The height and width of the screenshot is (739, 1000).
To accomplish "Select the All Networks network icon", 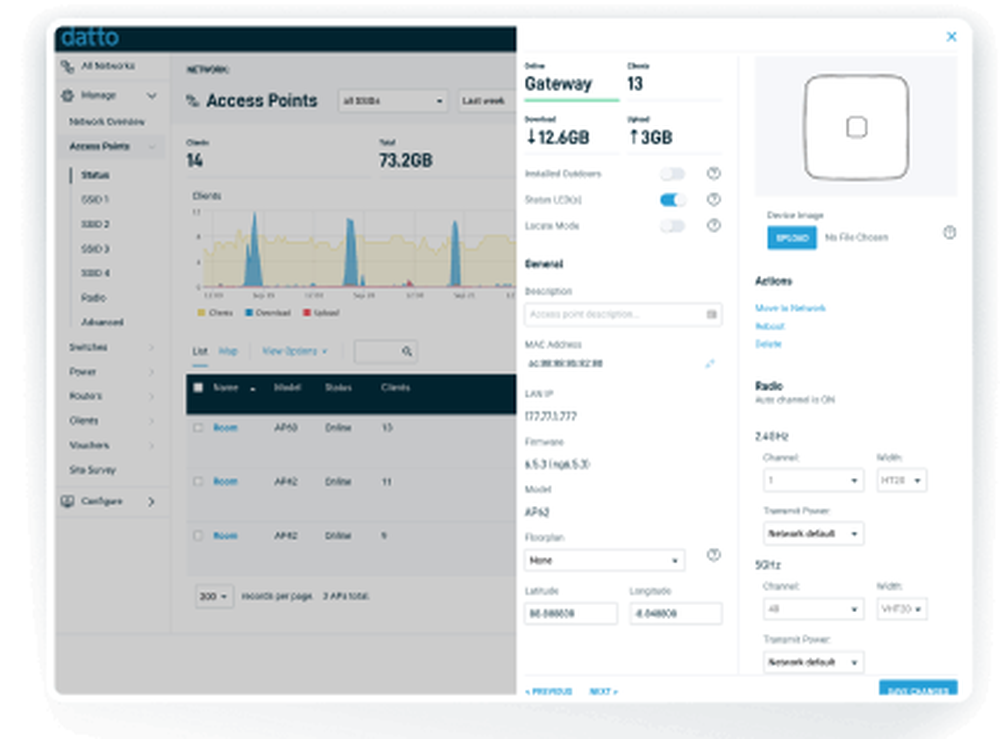I will tap(67, 66).
